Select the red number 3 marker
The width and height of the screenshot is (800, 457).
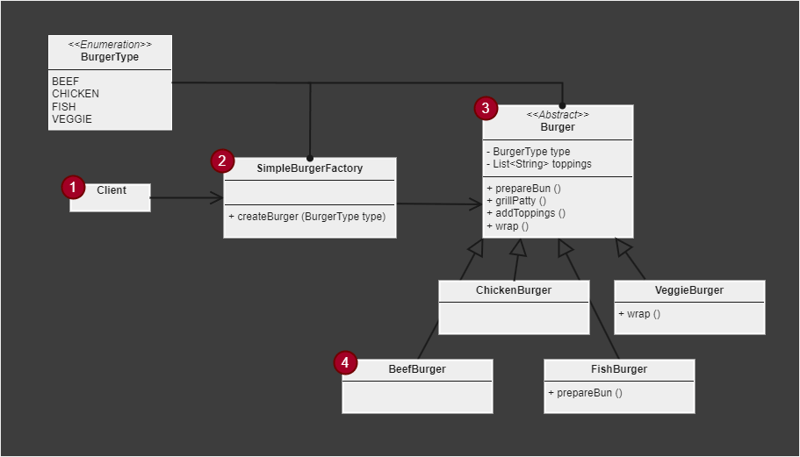485,108
